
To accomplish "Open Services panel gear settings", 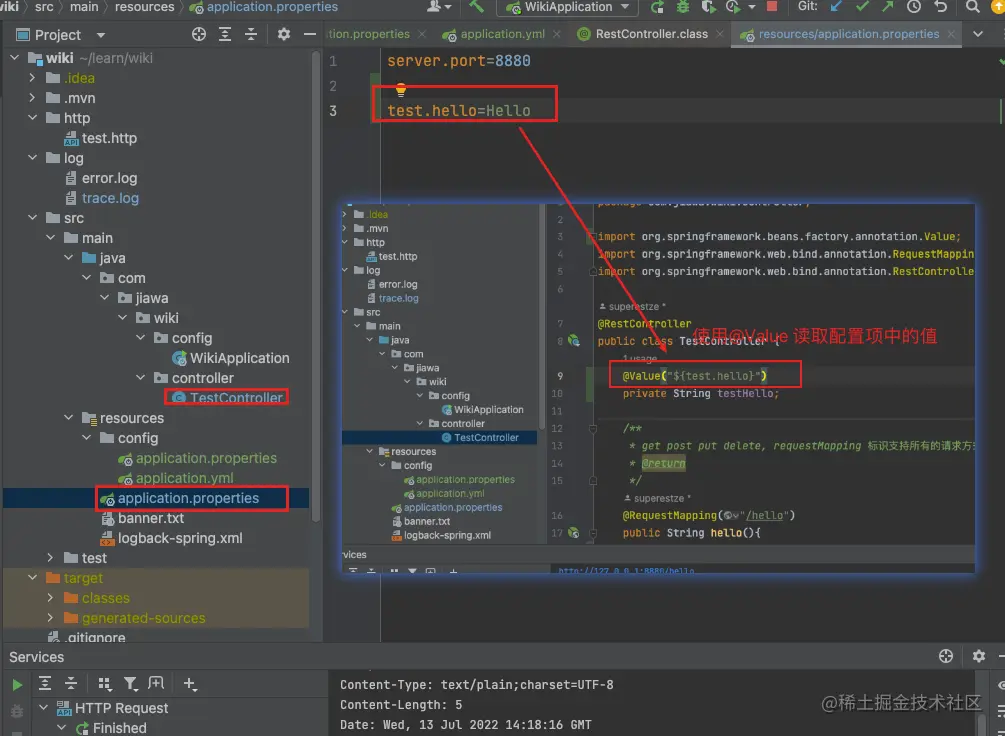I will 979,656.
